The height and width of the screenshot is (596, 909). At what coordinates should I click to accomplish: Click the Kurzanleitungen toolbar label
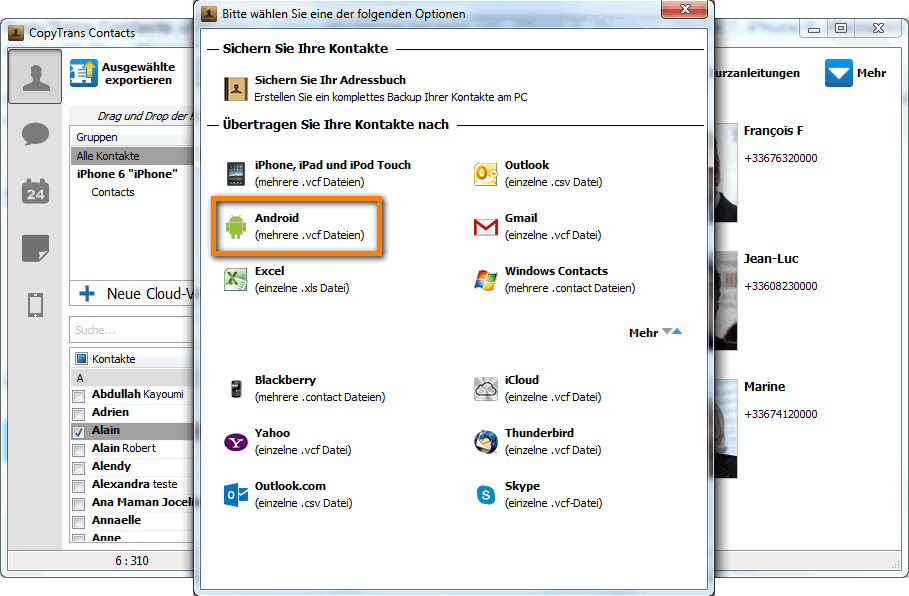757,73
